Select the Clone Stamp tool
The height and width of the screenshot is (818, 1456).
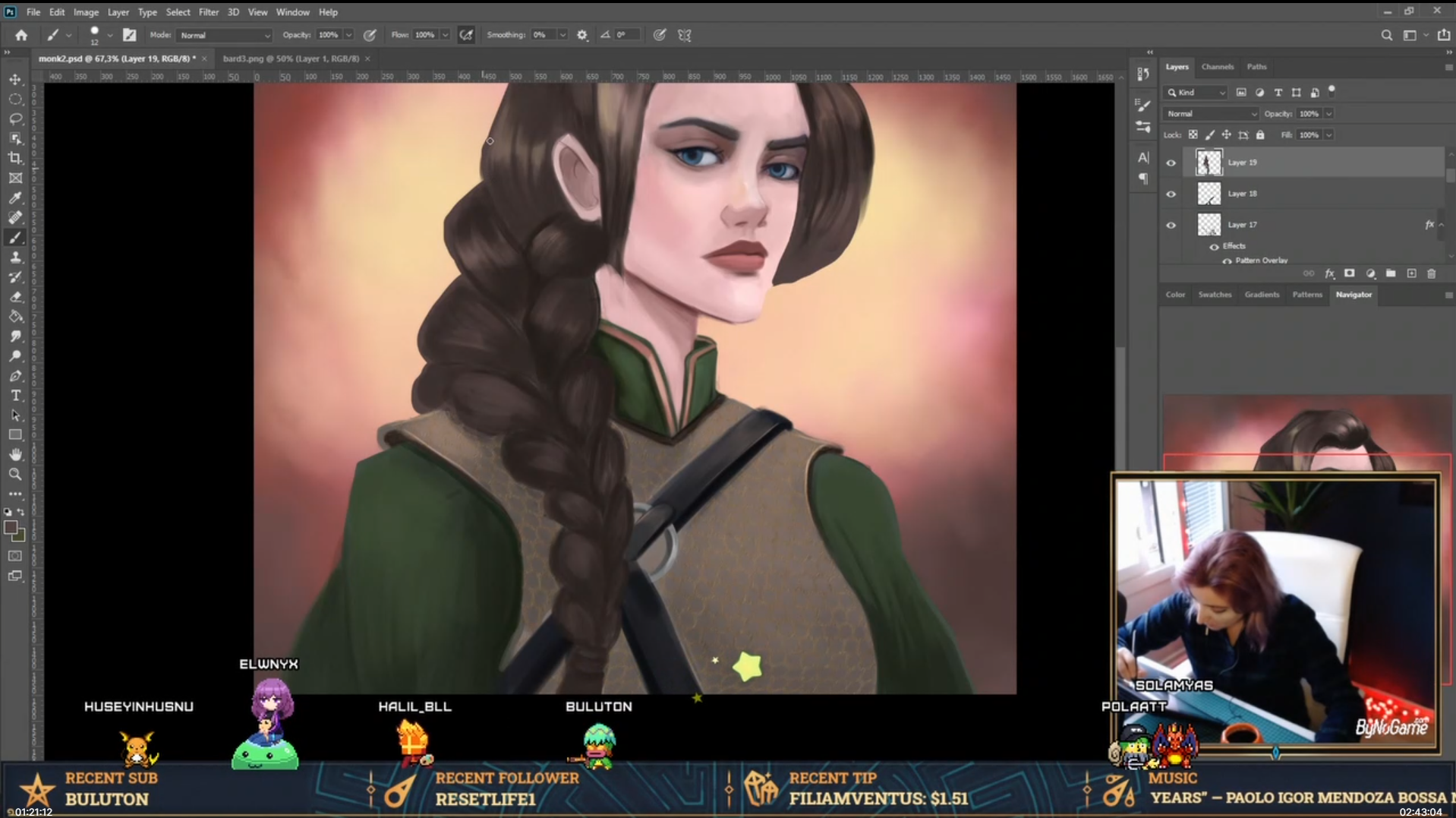coord(15,257)
